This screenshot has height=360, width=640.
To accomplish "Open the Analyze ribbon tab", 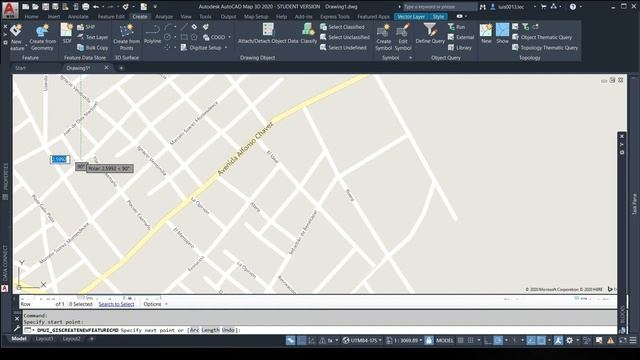I will click(x=164, y=17).
